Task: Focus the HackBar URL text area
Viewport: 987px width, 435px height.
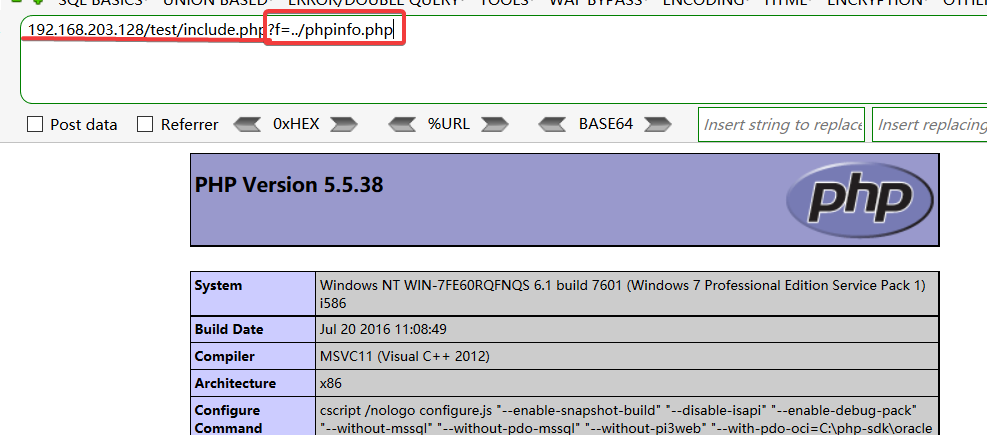Action: click(x=504, y=59)
